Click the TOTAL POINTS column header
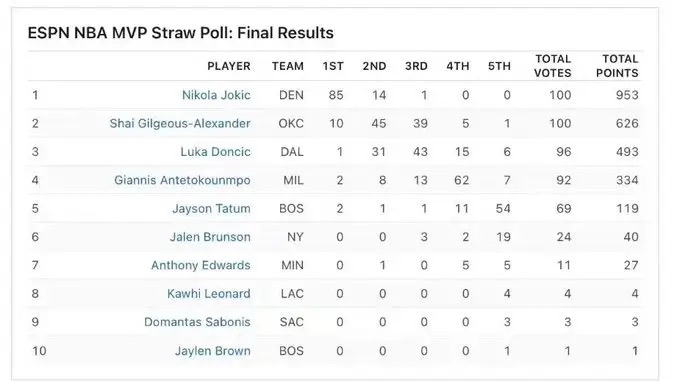The width and height of the screenshot is (680, 387). click(x=617, y=66)
